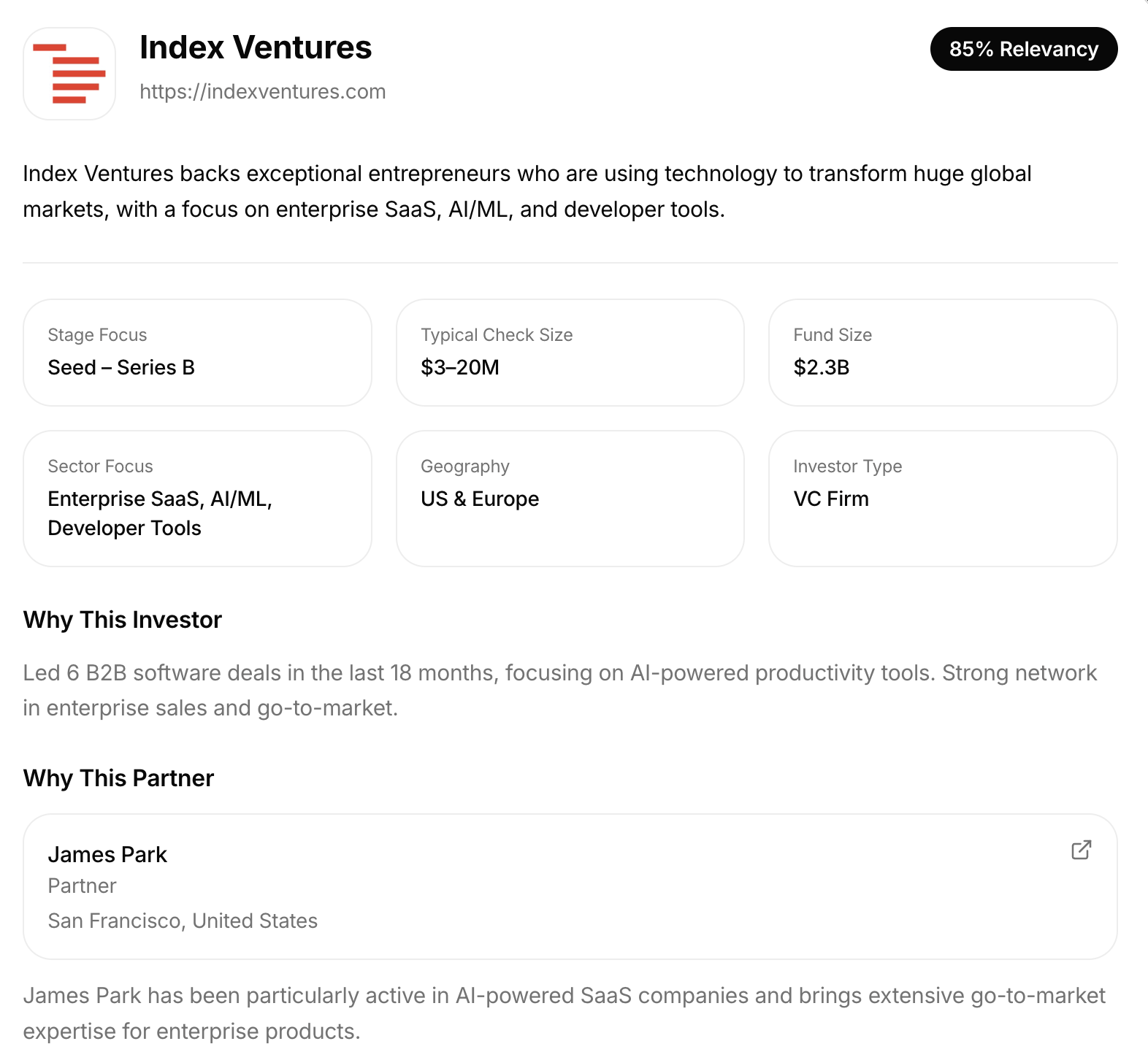The width and height of the screenshot is (1148, 1060).
Task: Click the James Park partner name
Action: (107, 855)
